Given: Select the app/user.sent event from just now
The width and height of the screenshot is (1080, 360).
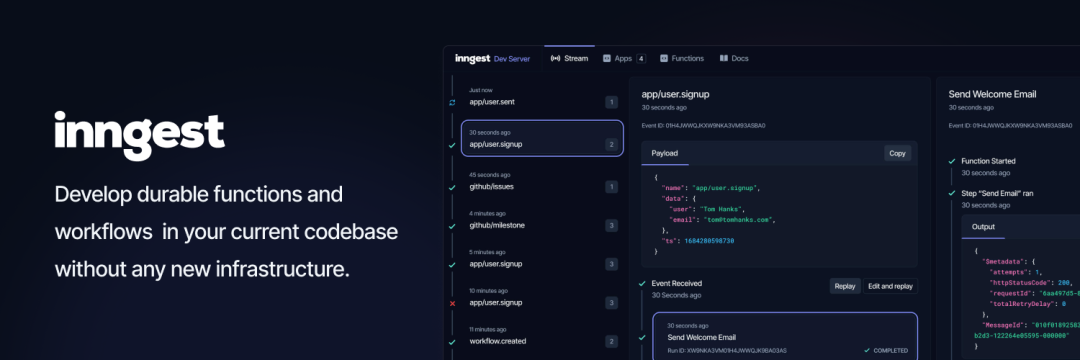Looking at the screenshot, I should pos(542,97).
